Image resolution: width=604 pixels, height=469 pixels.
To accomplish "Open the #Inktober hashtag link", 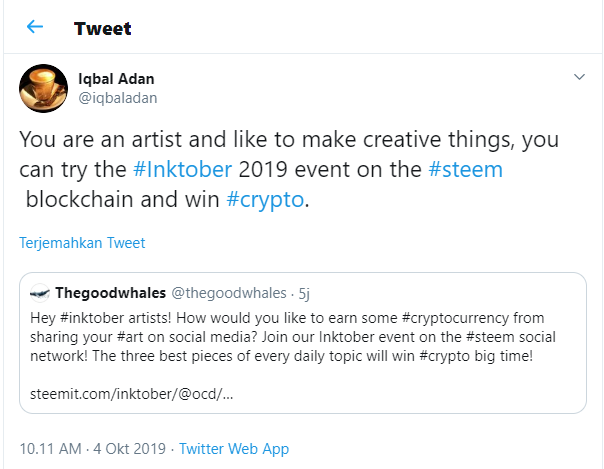I will coord(181,169).
